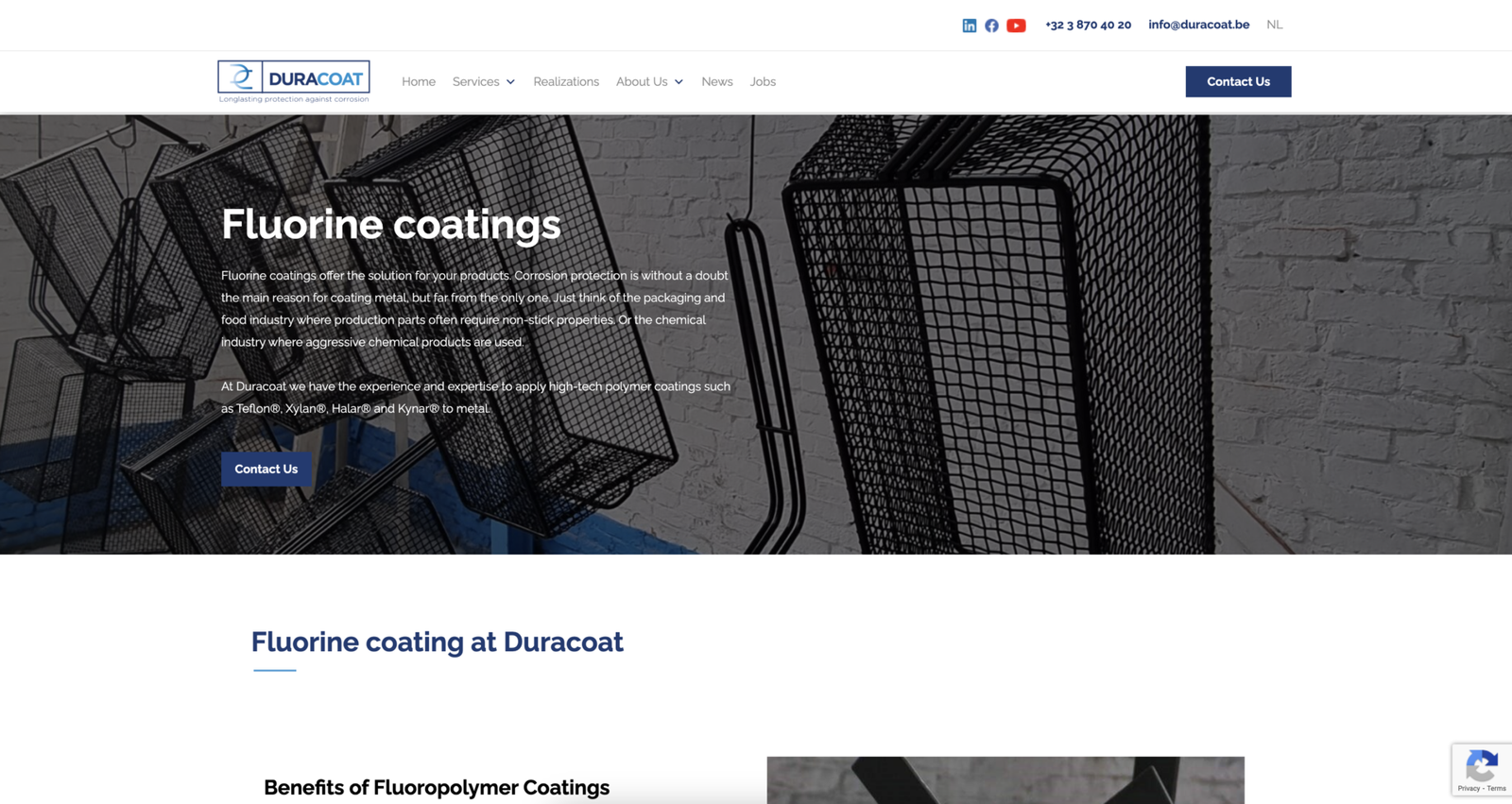
Task: Call the phone number +32 3 870 40 20
Action: 1088,26
